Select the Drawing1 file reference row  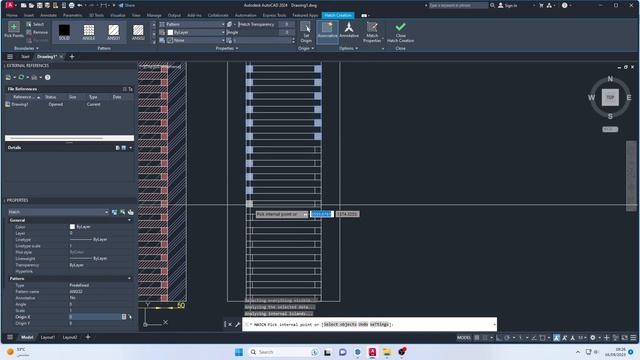click(69, 104)
